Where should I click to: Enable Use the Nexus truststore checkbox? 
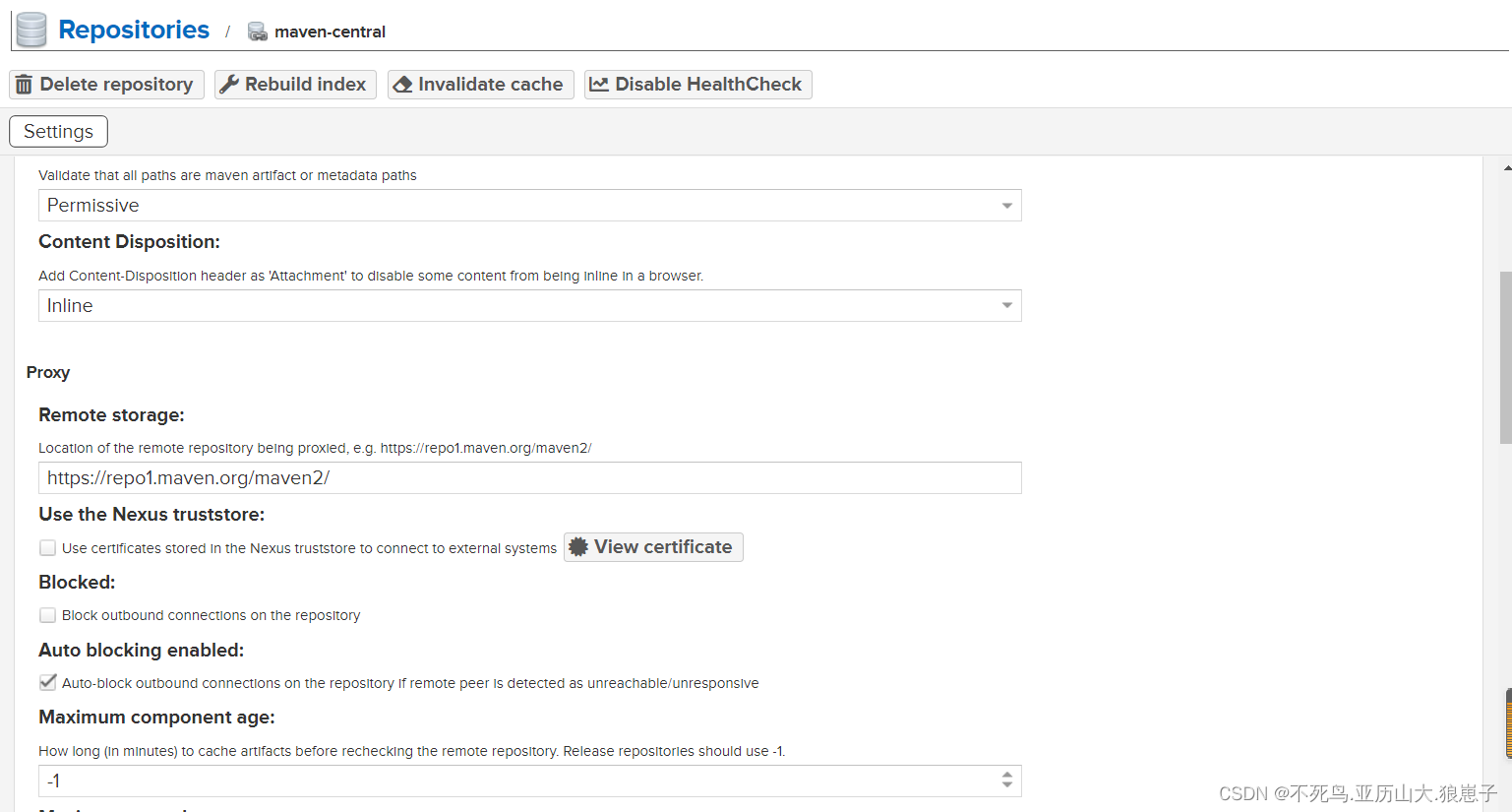coord(47,548)
